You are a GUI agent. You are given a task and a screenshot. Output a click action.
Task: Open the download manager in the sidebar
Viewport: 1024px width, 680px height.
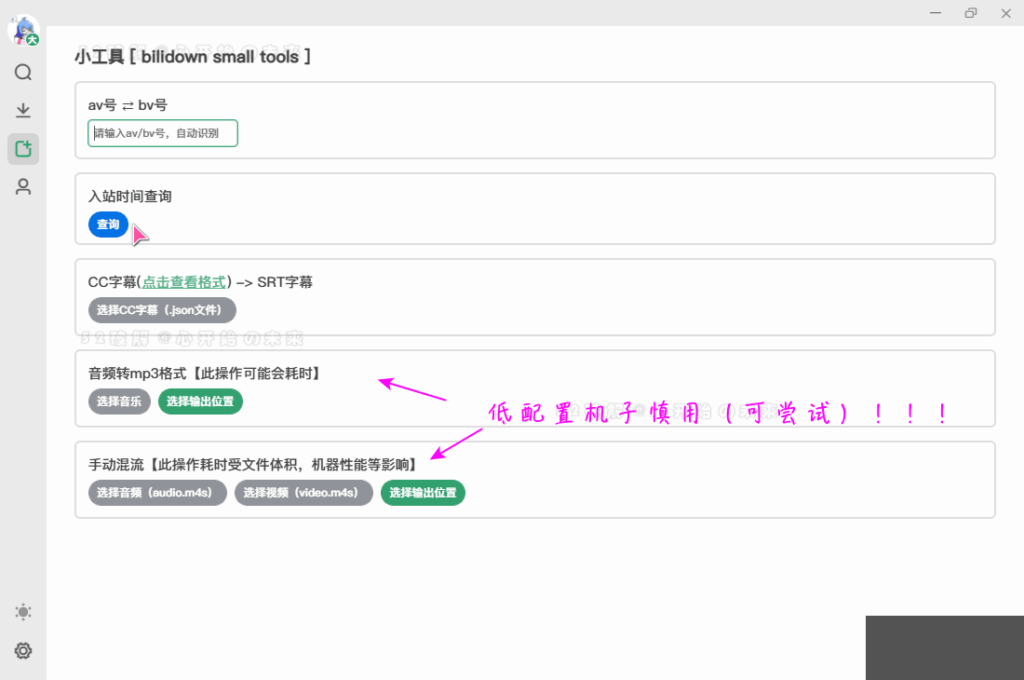coord(23,110)
